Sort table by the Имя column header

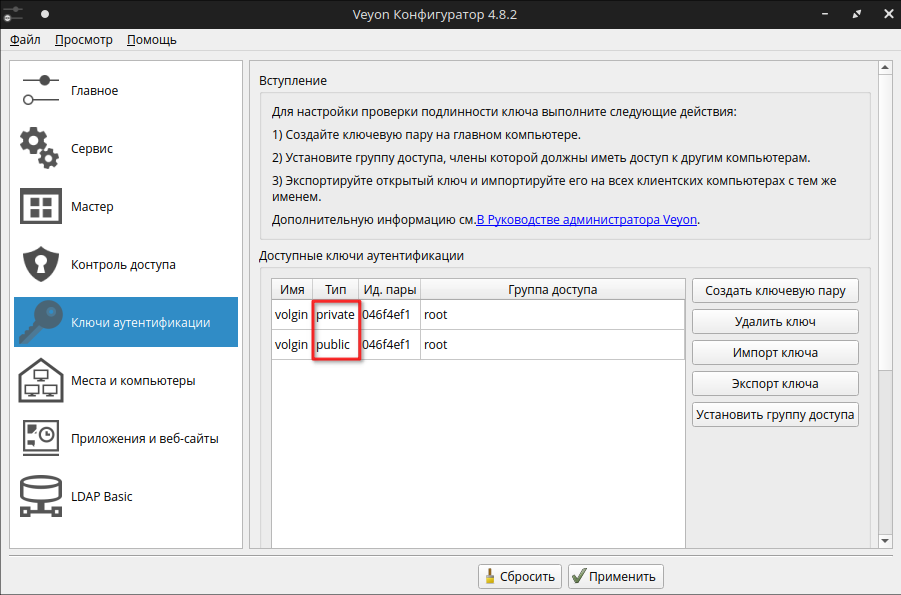coord(292,290)
